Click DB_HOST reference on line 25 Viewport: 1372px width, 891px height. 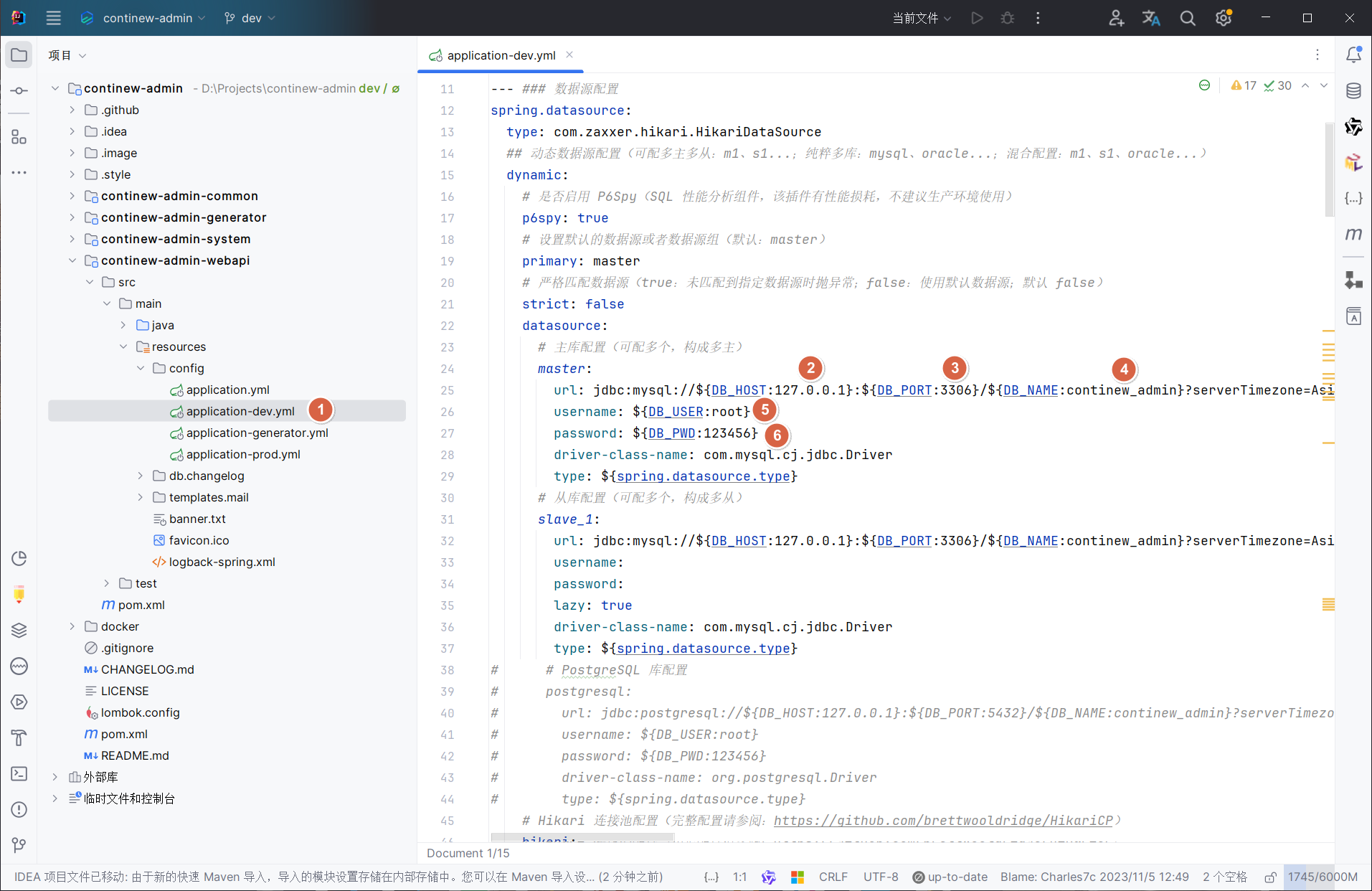[739, 390]
